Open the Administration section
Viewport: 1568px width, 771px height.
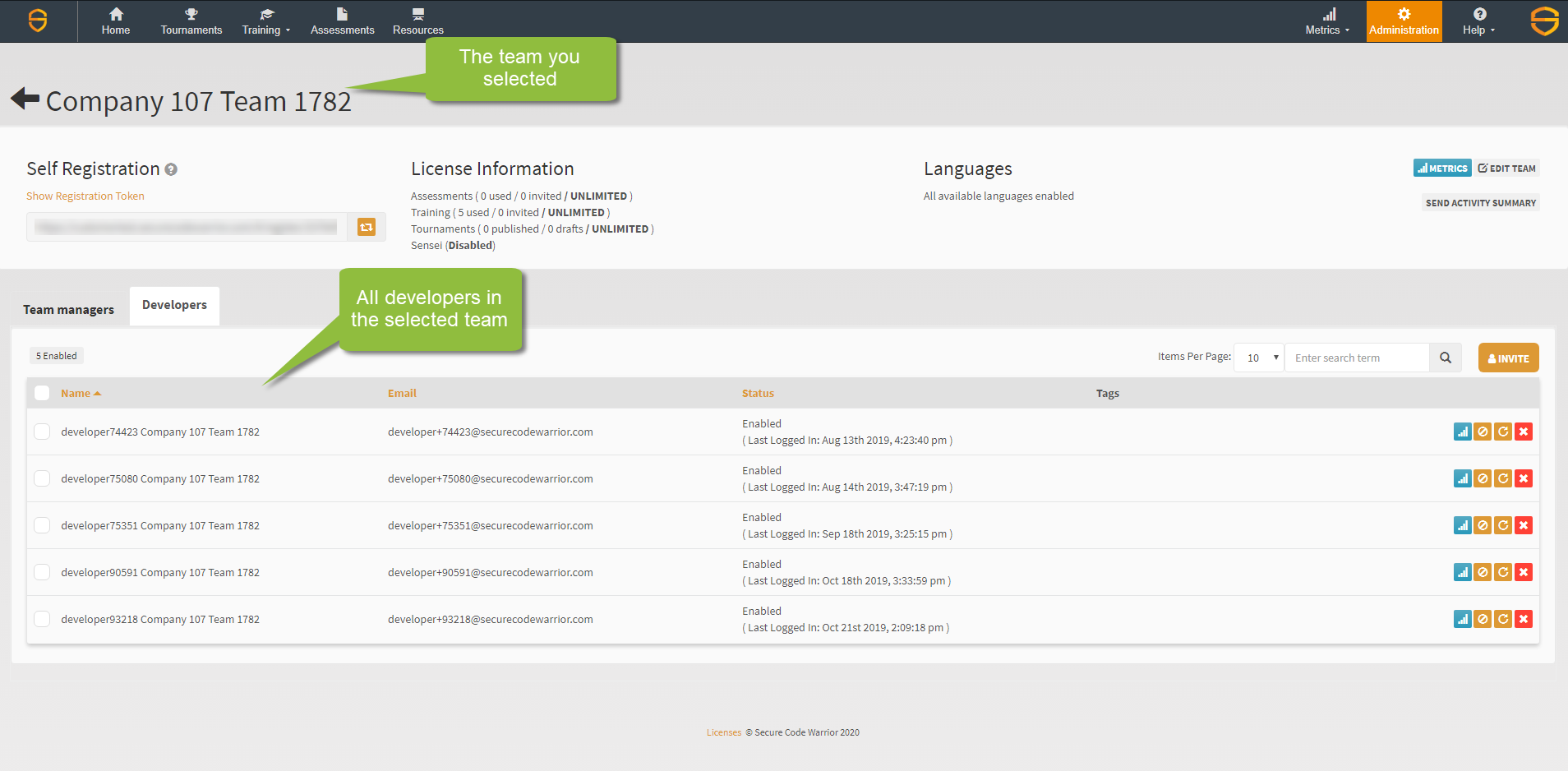click(x=1404, y=21)
